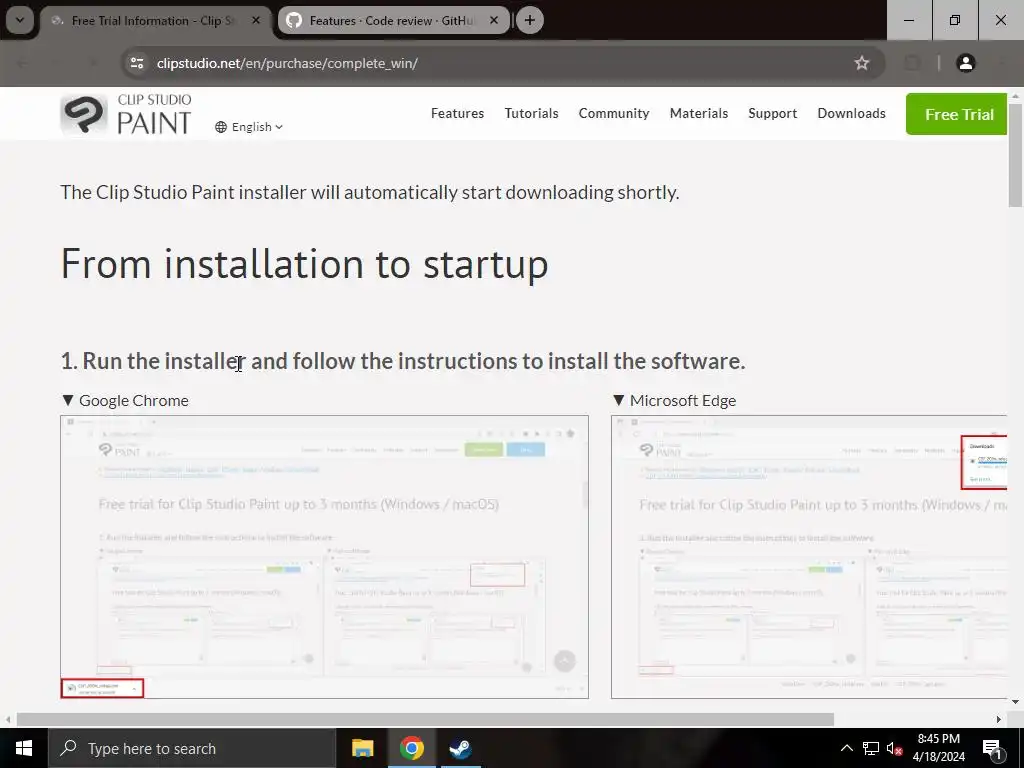Screen dimensions: 1024x768
Task: Click the clipstudio.net address bar URL
Action: 287,63
